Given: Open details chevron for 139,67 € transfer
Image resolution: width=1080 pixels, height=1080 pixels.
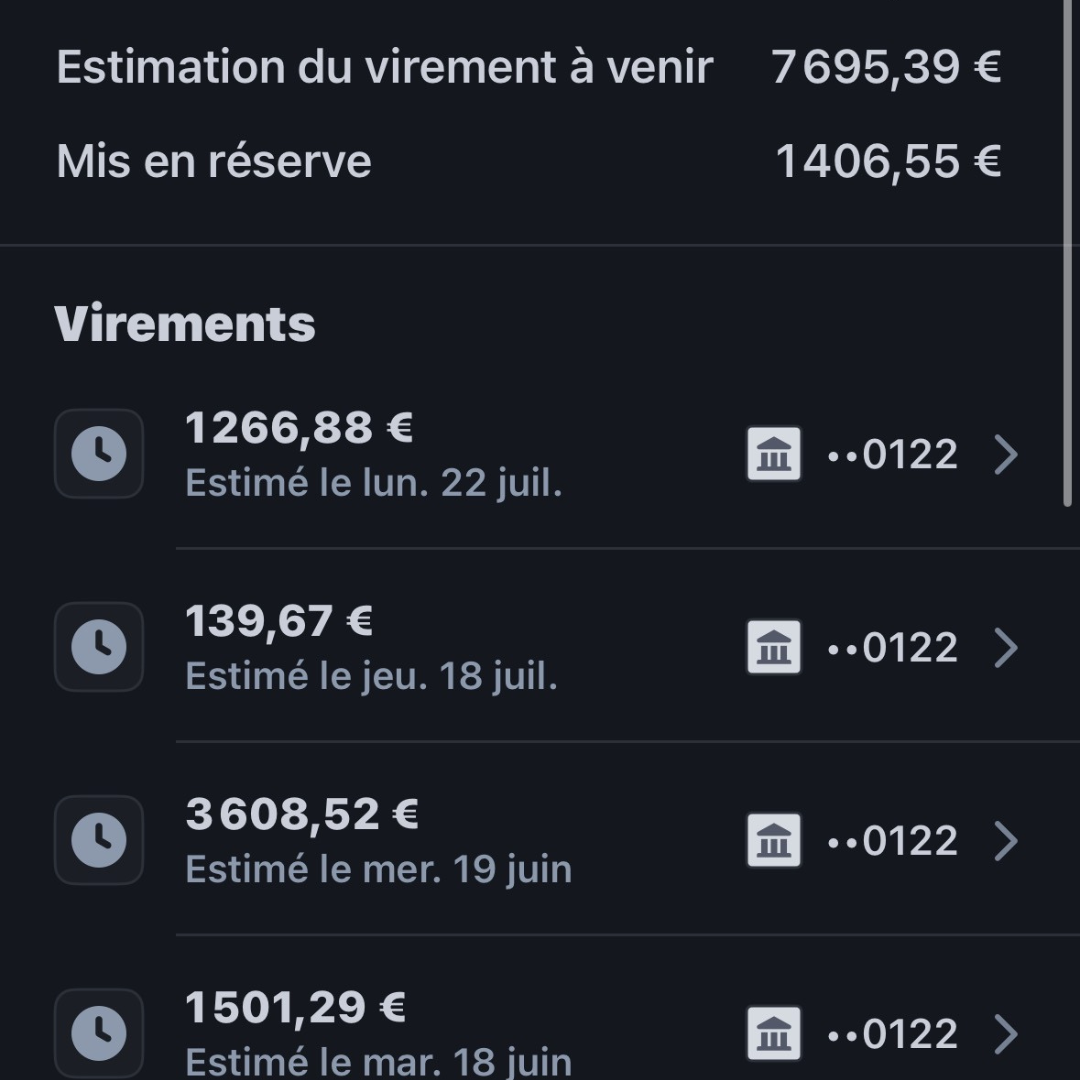Looking at the screenshot, I should click(1006, 648).
